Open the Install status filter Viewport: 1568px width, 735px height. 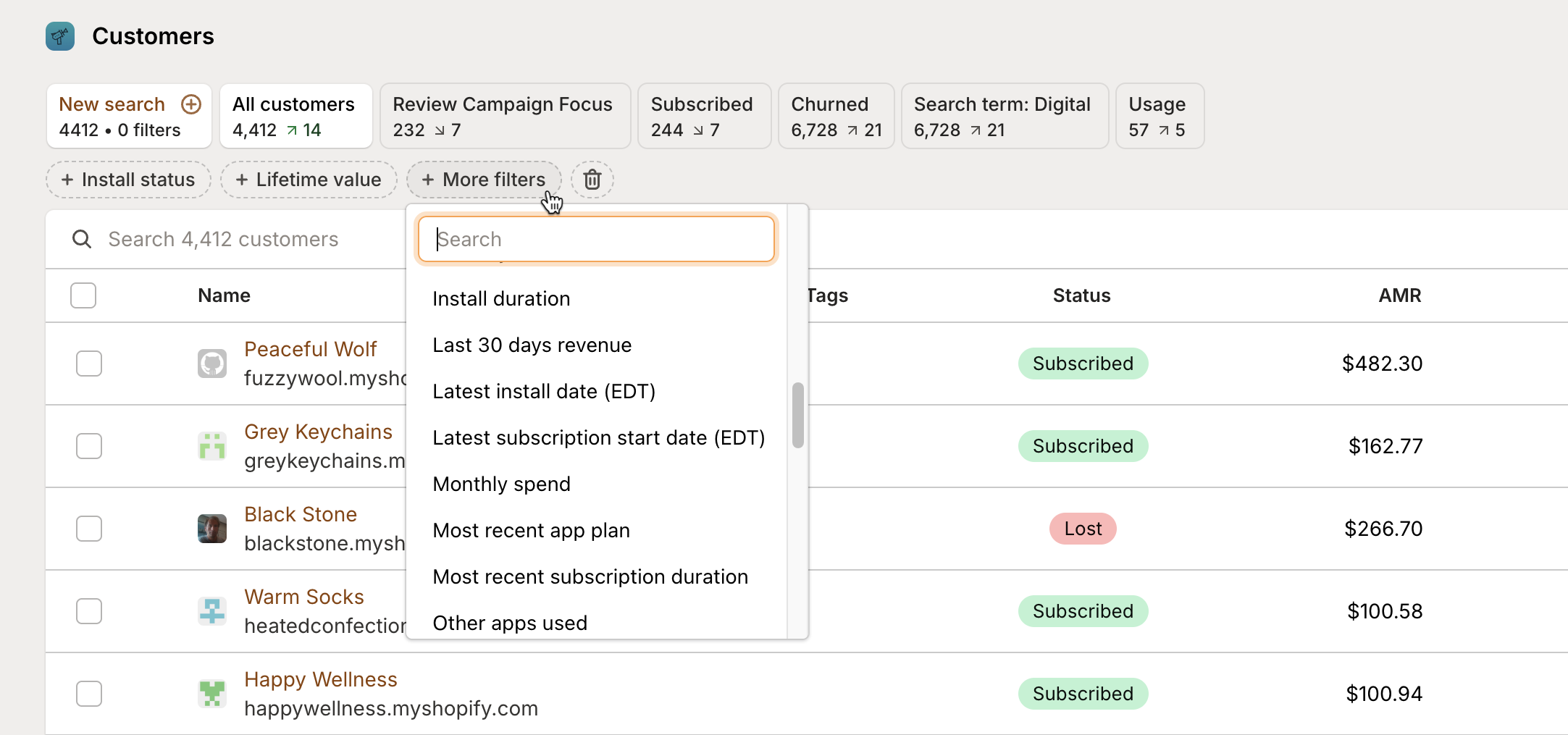click(x=128, y=180)
